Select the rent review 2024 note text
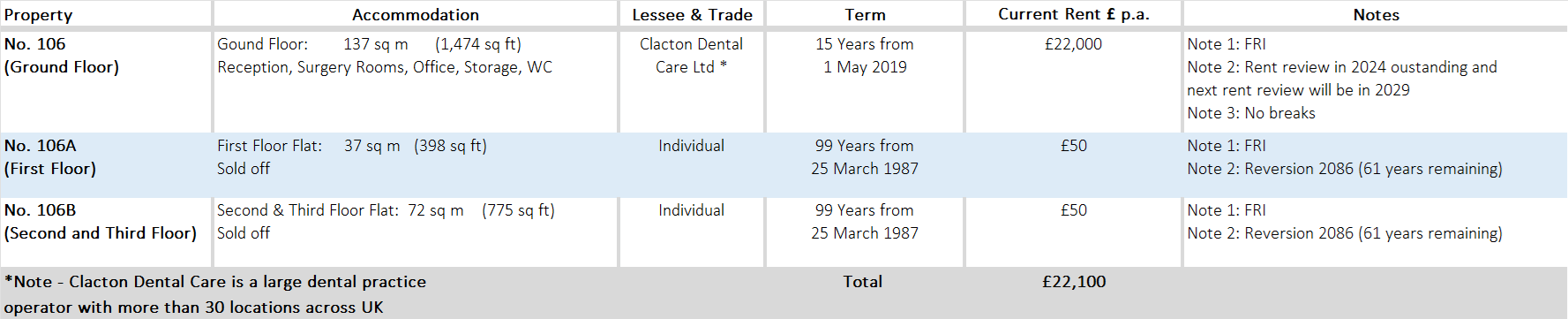The height and width of the screenshot is (319, 1568). (x=1342, y=78)
